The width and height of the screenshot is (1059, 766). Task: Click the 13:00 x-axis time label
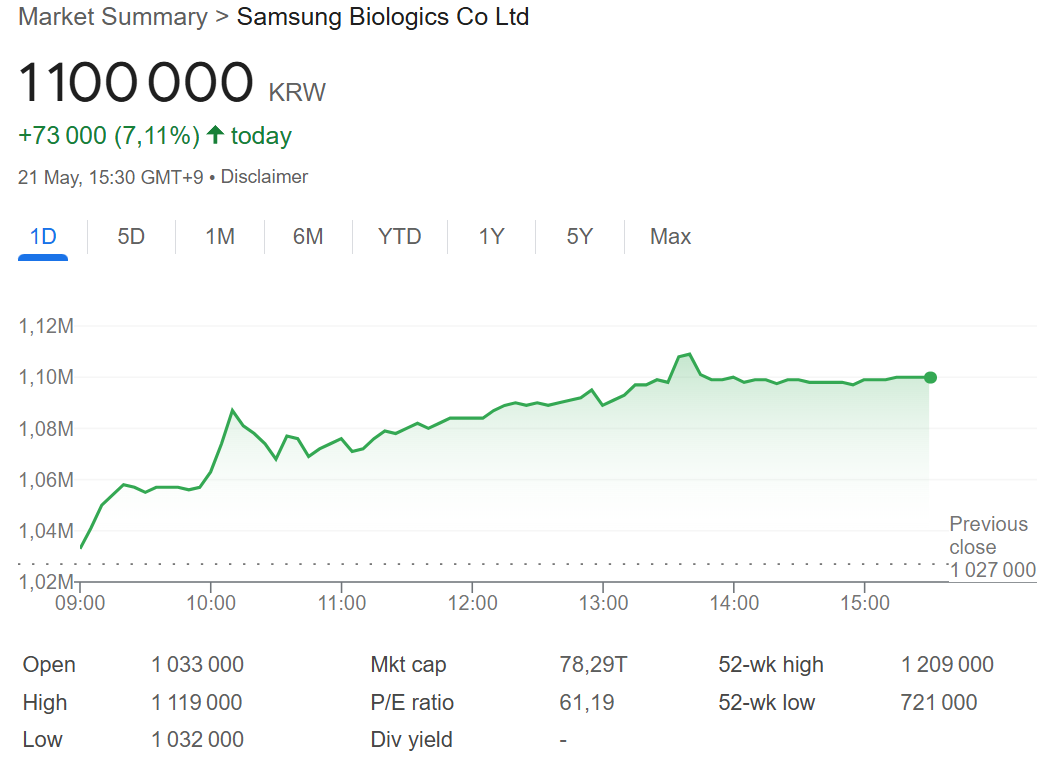click(603, 603)
